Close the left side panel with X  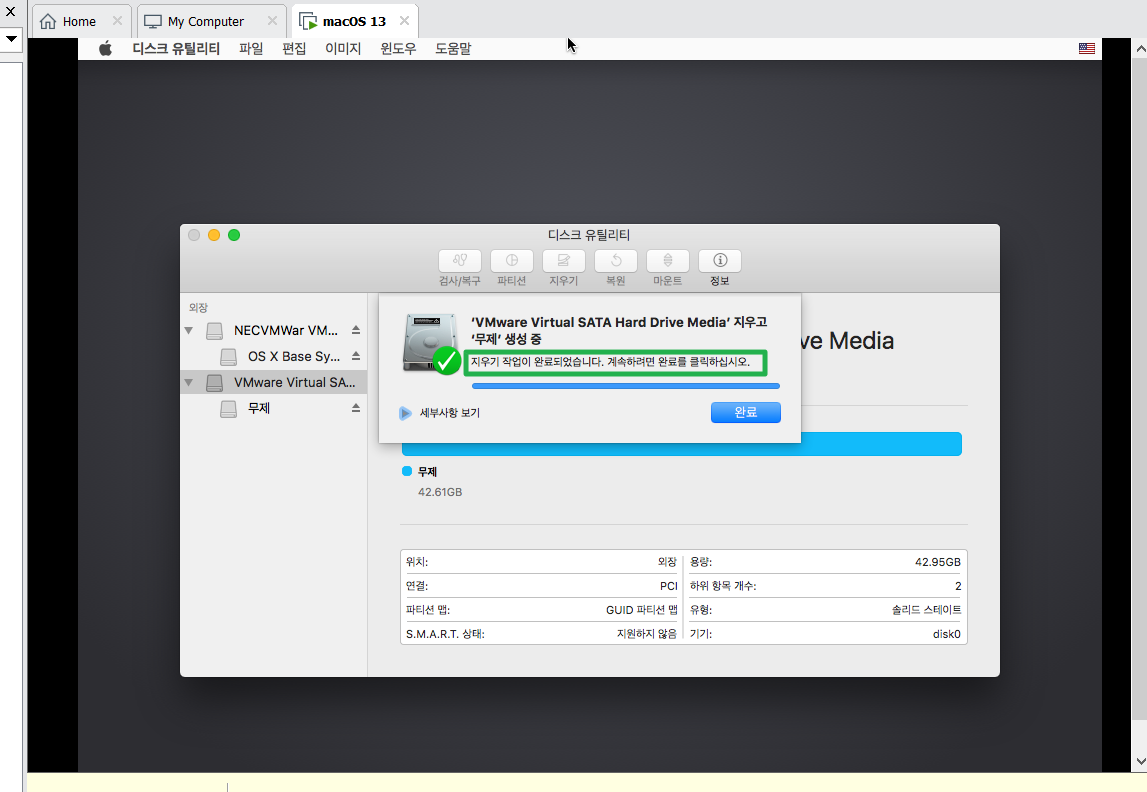[x=10, y=11]
